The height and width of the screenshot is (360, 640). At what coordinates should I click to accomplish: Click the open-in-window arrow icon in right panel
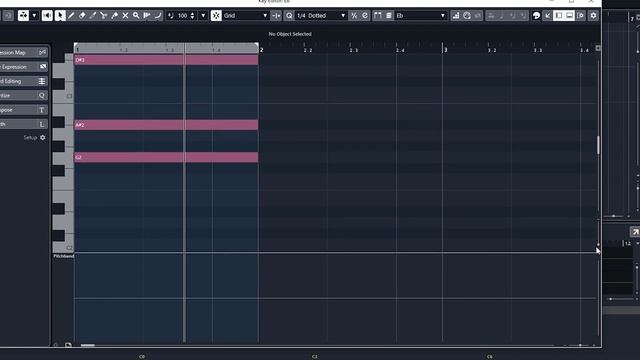(x=635, y=232)
